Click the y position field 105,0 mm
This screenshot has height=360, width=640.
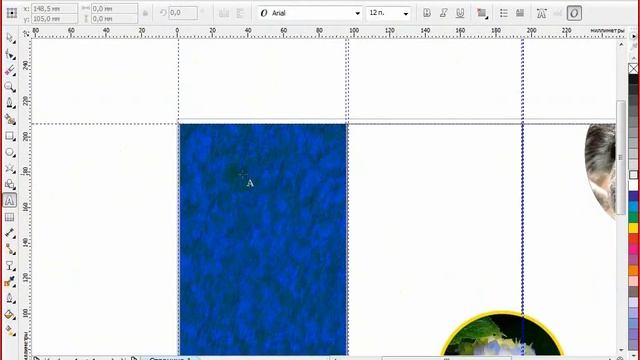click(x=54, y=18)
